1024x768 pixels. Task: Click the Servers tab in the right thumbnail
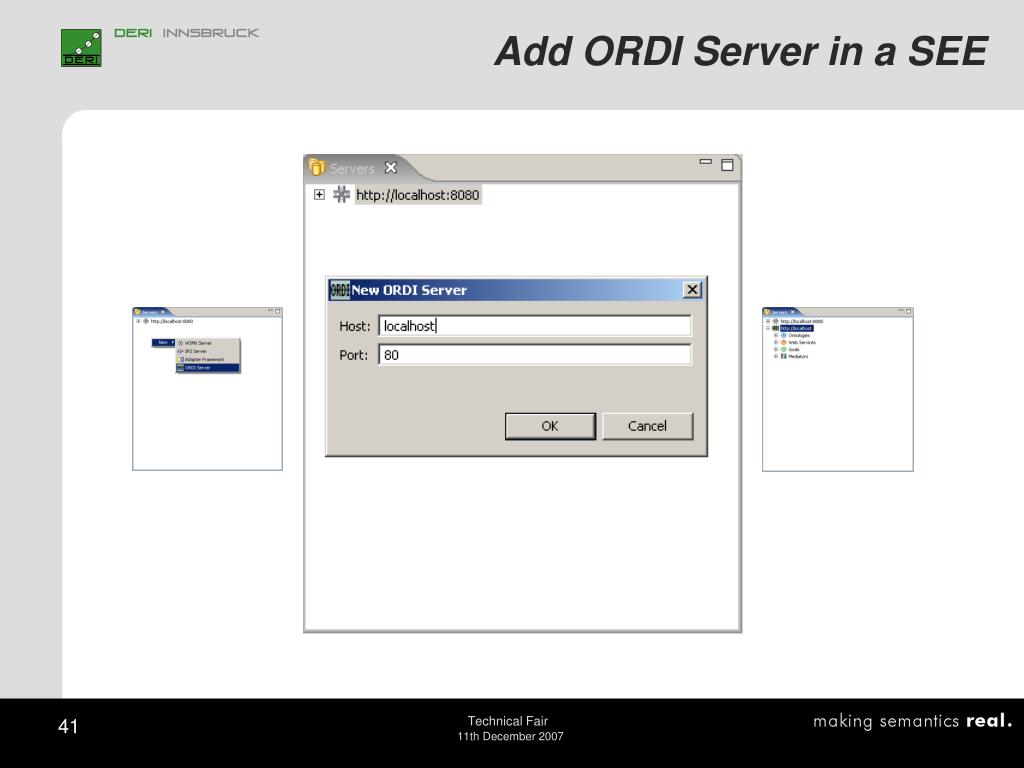pos(780,312)
